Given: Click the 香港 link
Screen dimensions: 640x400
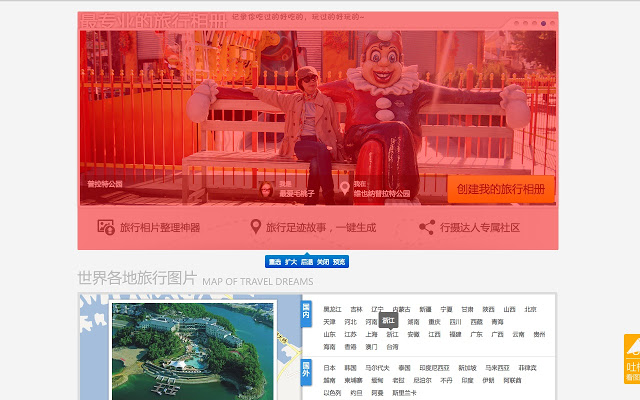Looking at the screenshot, I should [x=351, y=347].
